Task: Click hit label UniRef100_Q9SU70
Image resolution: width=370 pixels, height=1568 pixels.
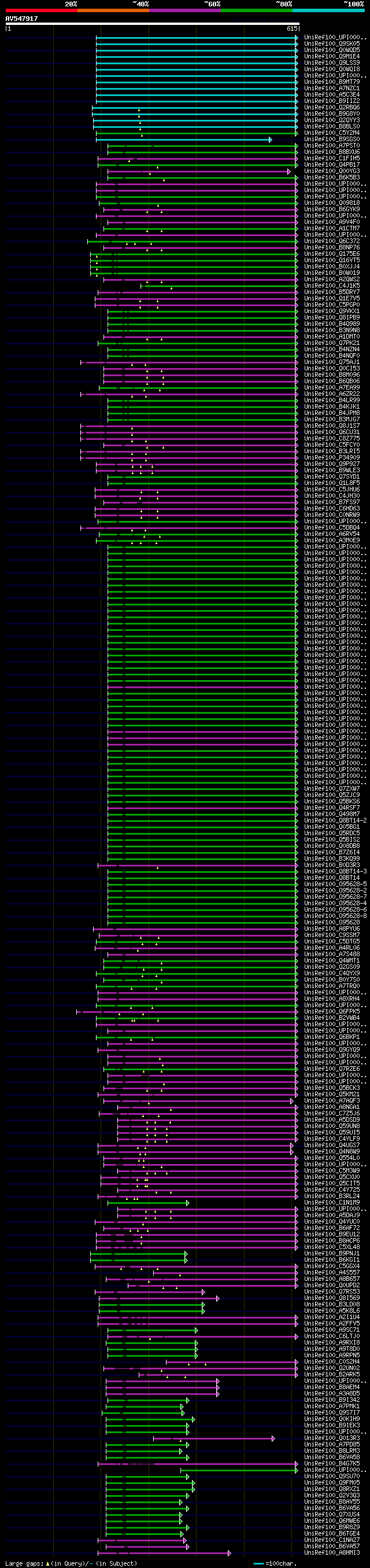Action: click(x=332, y=1477)
